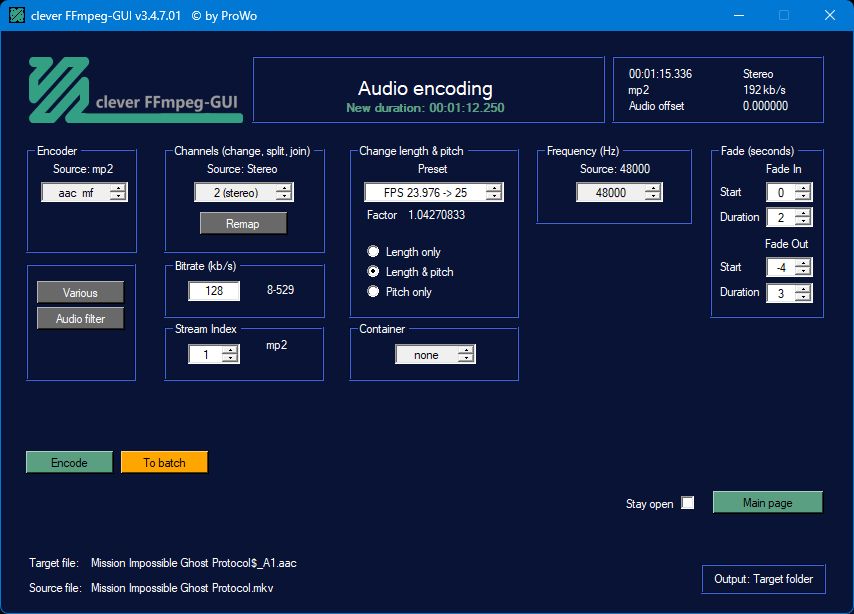This screenshot has height=614, width=854.
Task: Open the Various settings button
Action: 81,293
